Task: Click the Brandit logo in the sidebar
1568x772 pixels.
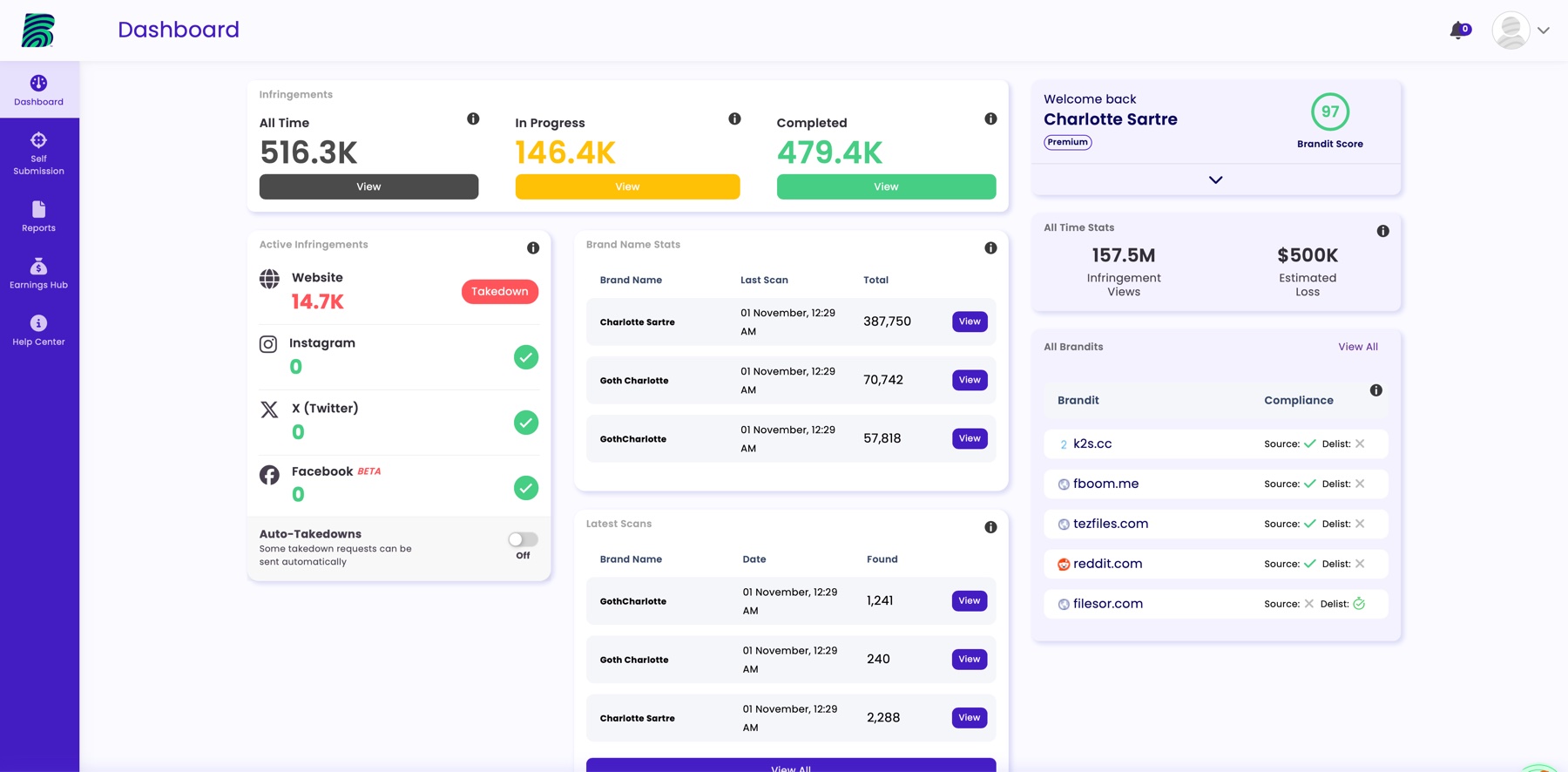Action: click(x=38, y=30)
